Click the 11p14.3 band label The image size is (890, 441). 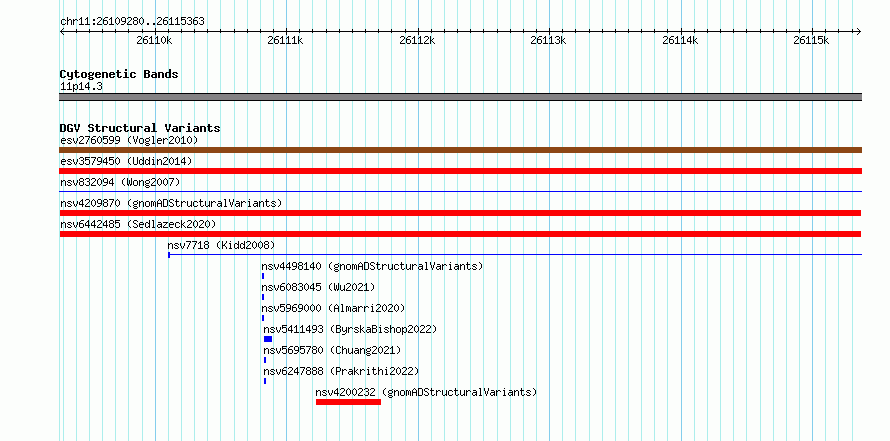click(81, 87)
